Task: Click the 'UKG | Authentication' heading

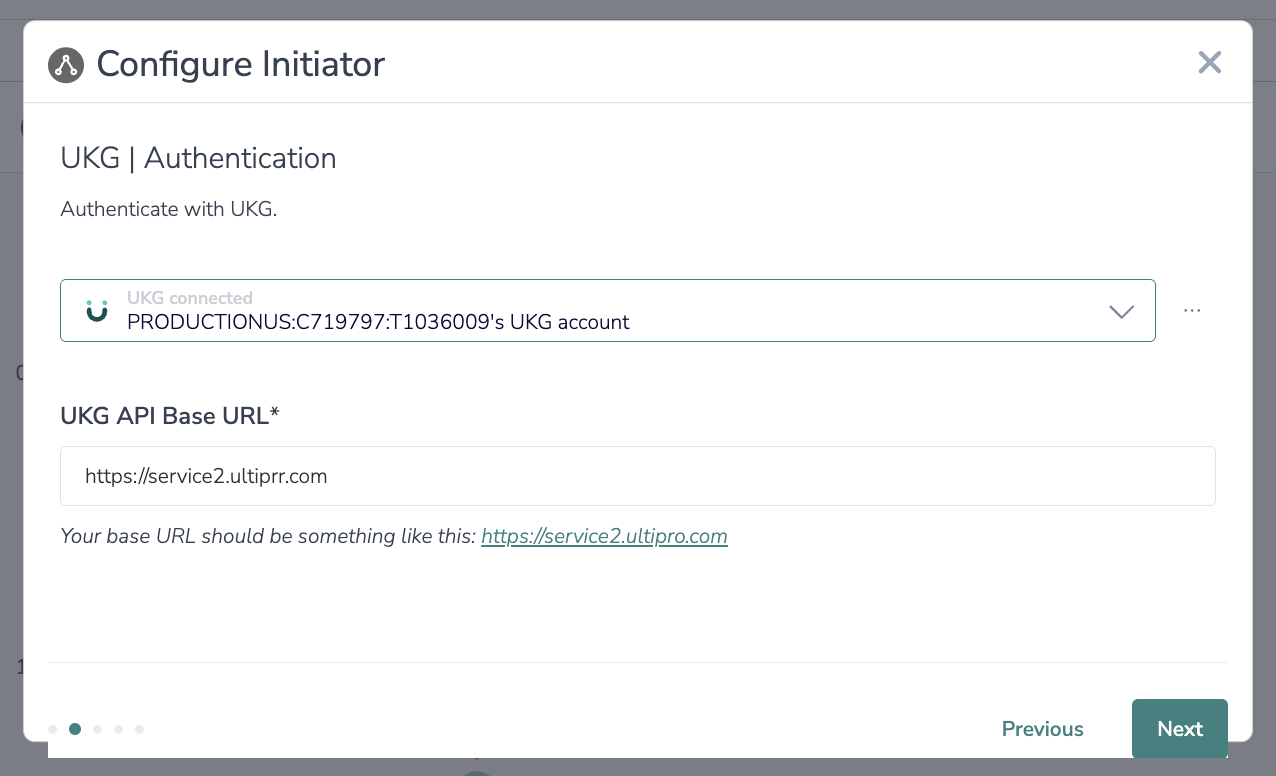Action: point(198,158)
